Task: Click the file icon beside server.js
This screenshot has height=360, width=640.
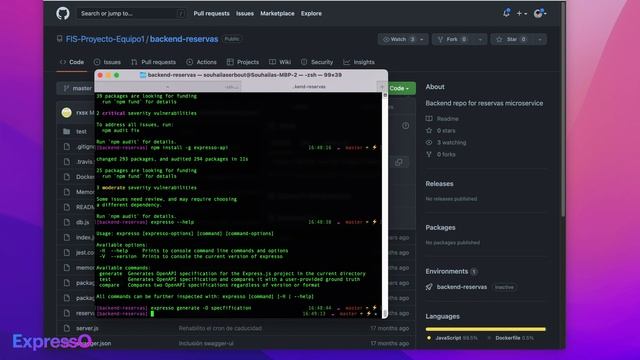Action: point(67,328)
